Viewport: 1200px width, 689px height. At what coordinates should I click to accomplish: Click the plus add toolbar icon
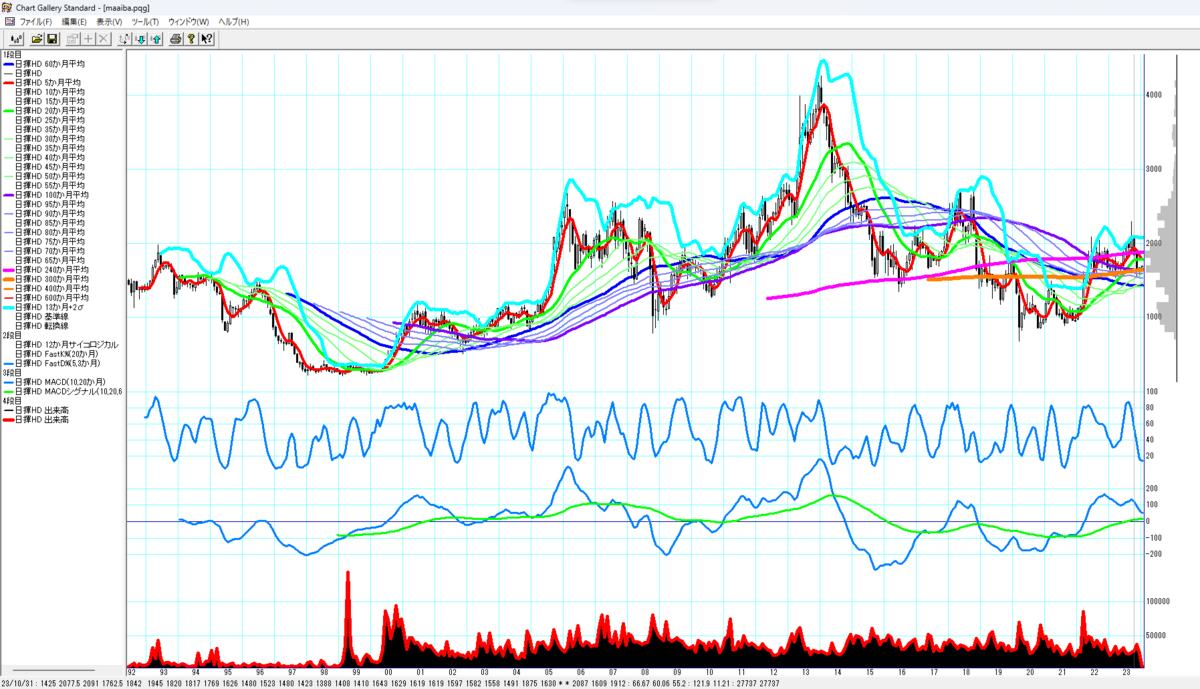pyautogui.click(x=88, y=39)
